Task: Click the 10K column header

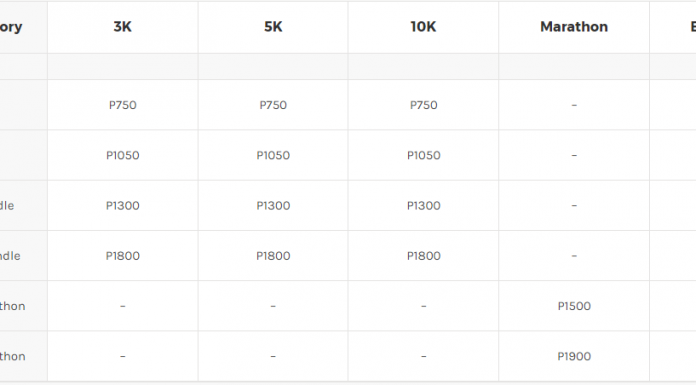Action: point(423,27)
